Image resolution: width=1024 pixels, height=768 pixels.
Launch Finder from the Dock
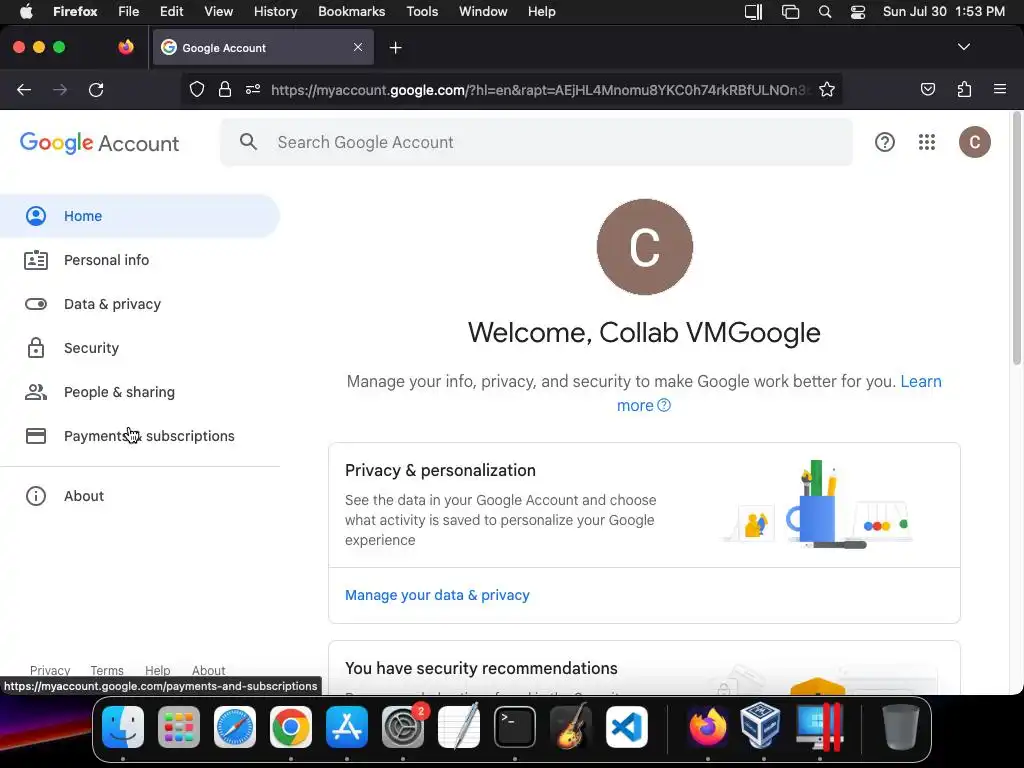(123, 726)
